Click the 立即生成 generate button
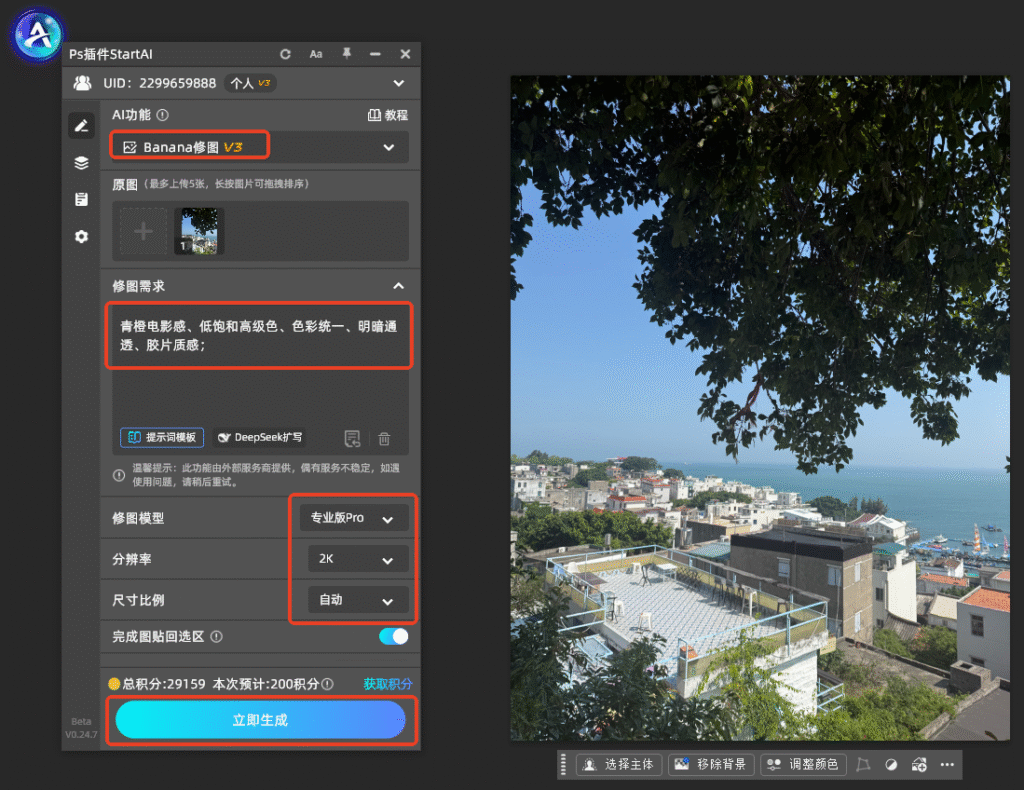 (260, 720)
